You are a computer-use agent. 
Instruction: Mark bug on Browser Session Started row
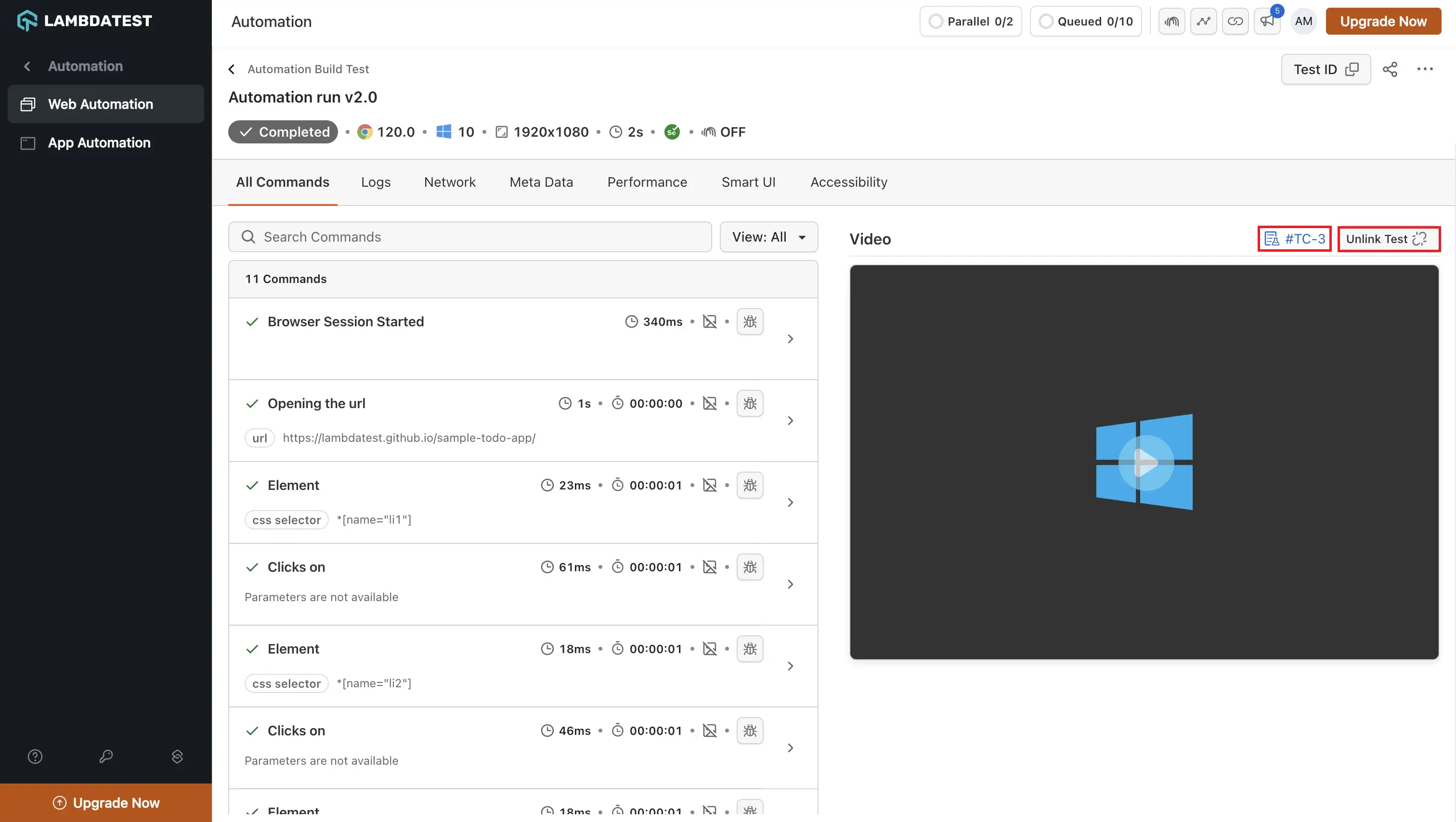click(x=750, y=321)
